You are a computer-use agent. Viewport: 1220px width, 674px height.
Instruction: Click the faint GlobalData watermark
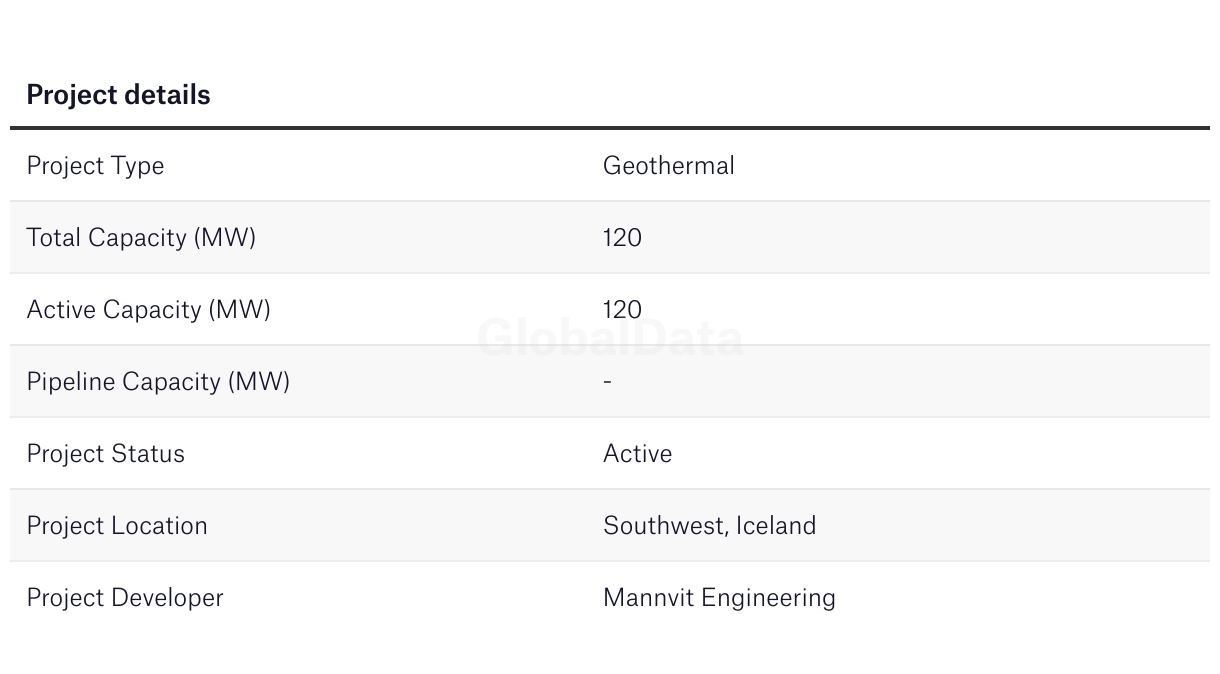coord(610,340)
